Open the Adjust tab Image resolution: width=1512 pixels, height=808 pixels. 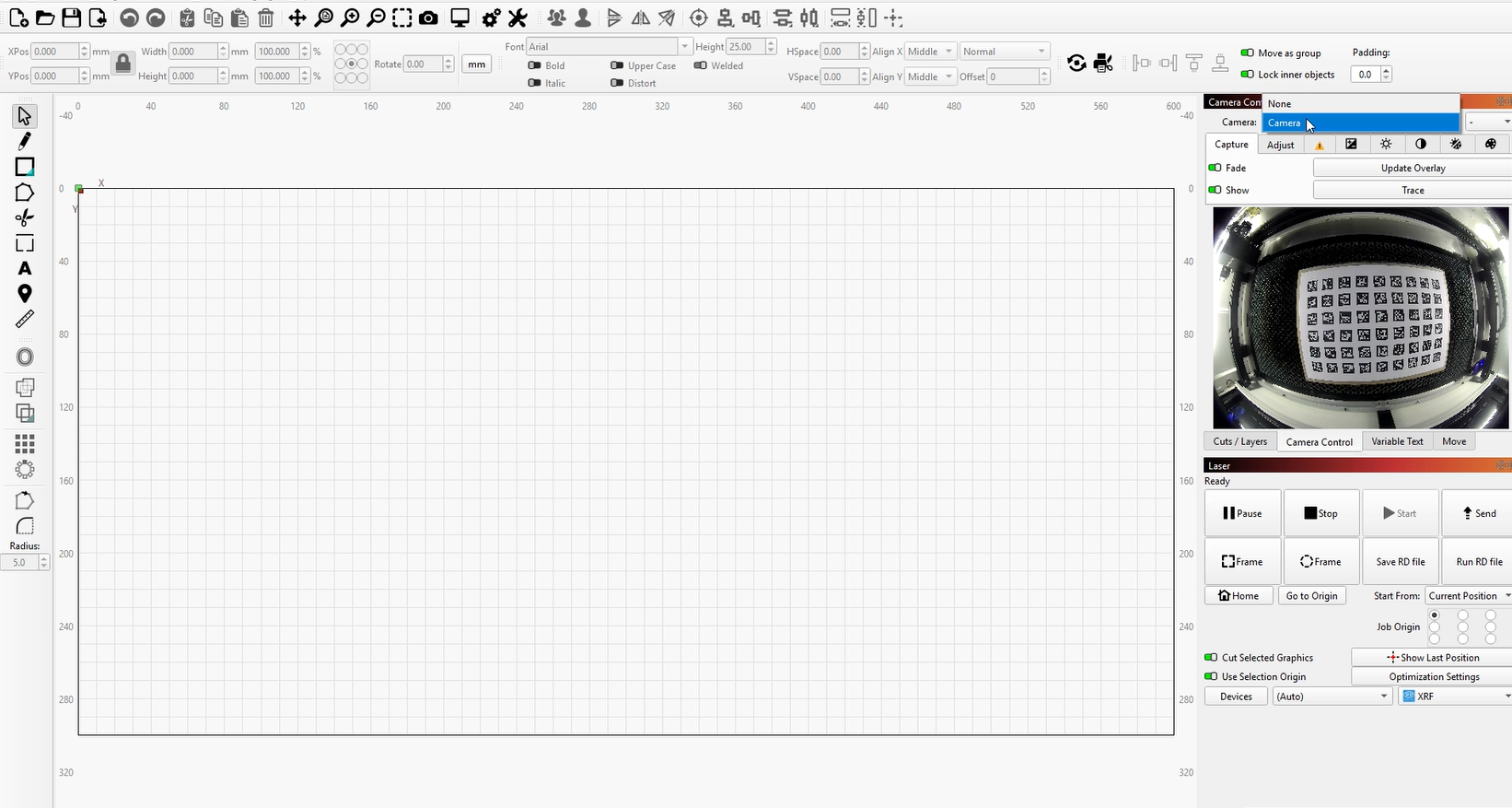[1280, 145]
